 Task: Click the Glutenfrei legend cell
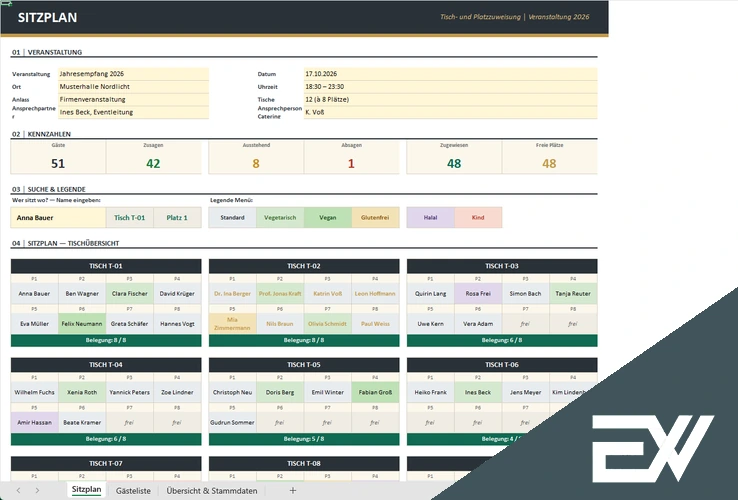(x=375, y=218)
